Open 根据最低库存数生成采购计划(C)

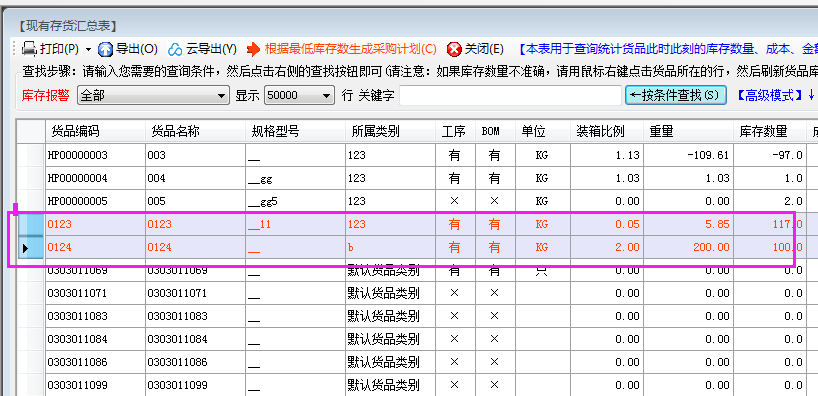pyautogui.click(x=351, y=50)
